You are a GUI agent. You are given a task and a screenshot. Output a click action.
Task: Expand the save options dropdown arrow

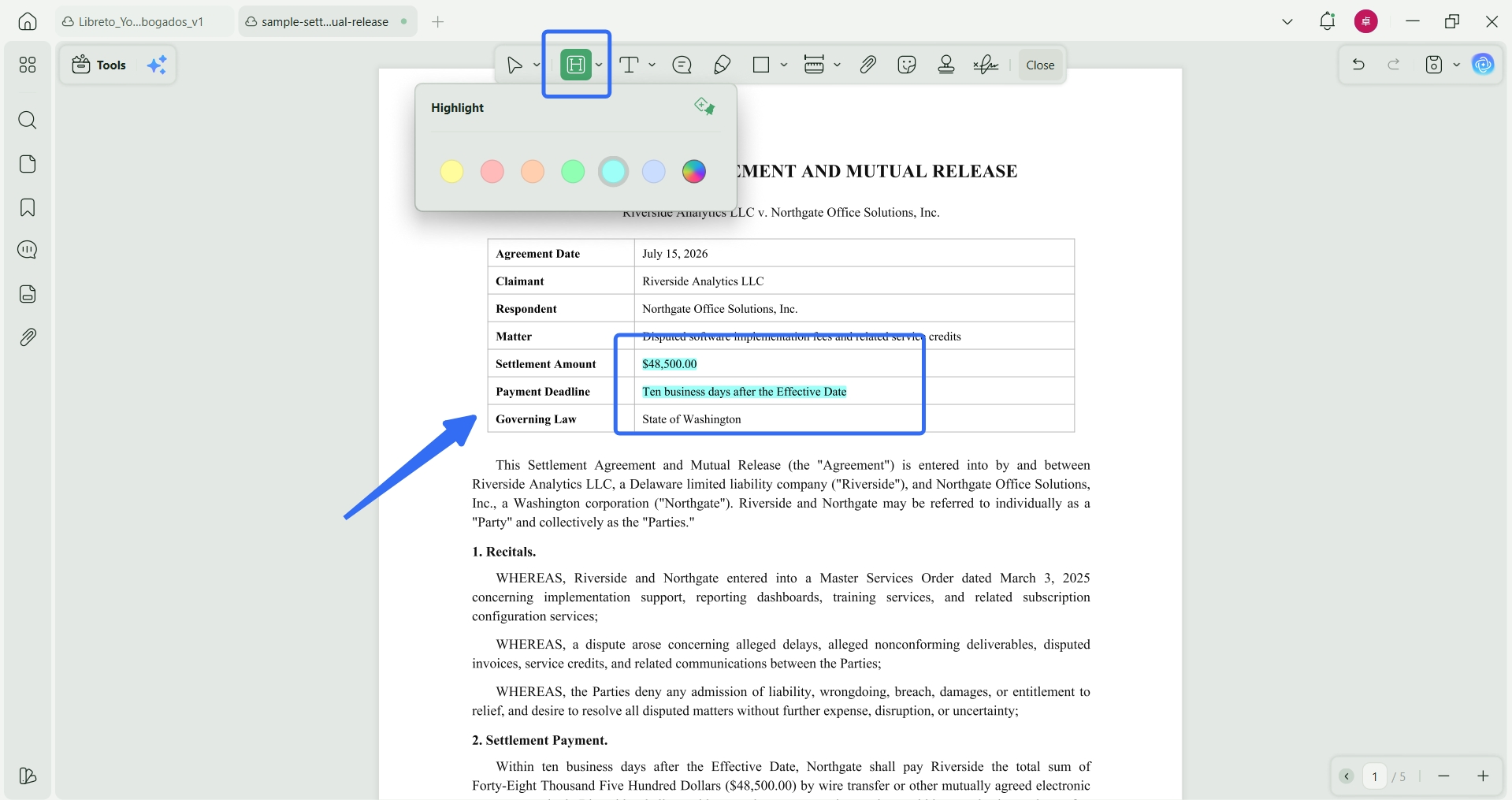click(1456, 65)
